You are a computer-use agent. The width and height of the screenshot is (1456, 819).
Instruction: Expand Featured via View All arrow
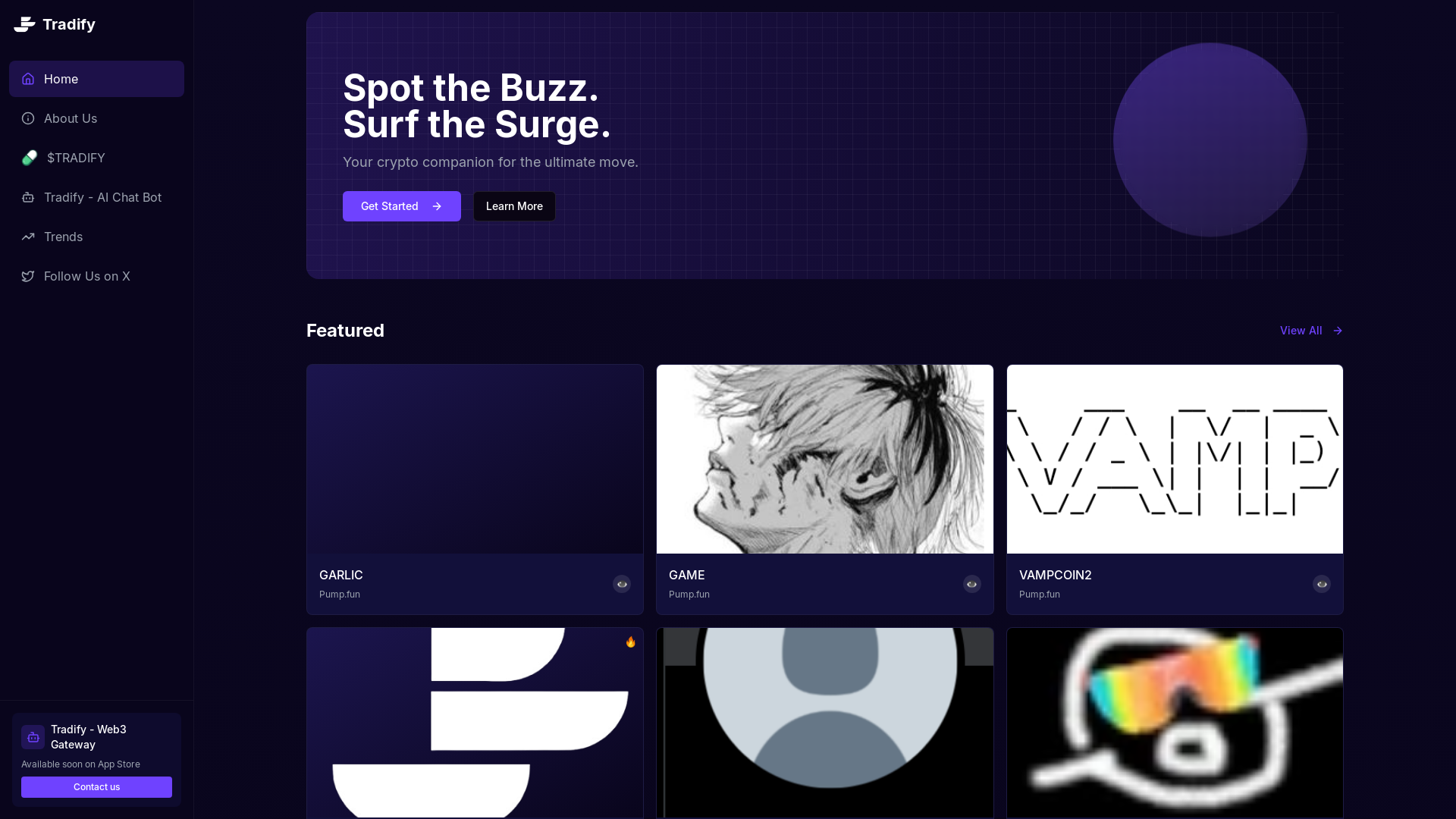tap(1338, 331)
